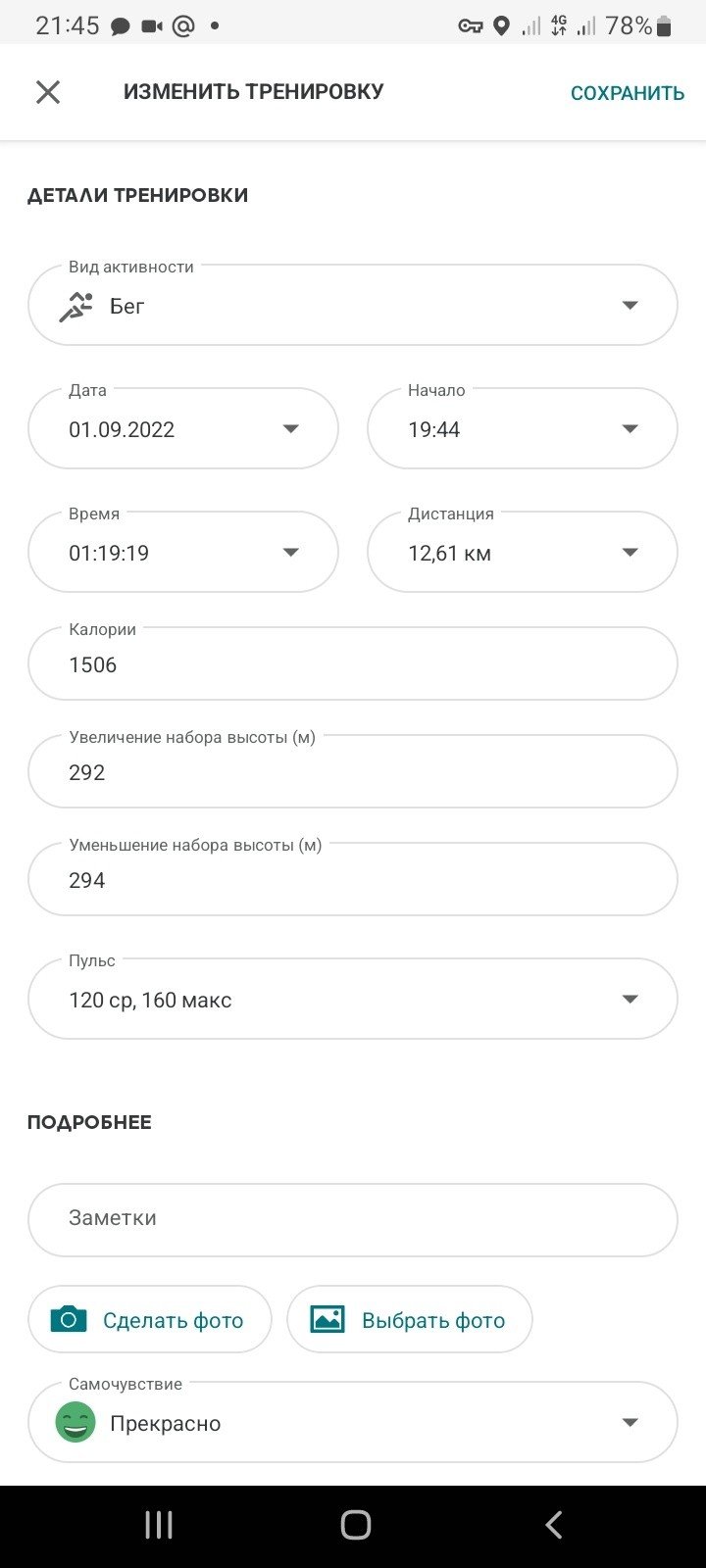Image resolution: width=706 pixels, height=1568 pixels.
Task: Tap the camera icon to take photo
Action: click(69, 1320)
